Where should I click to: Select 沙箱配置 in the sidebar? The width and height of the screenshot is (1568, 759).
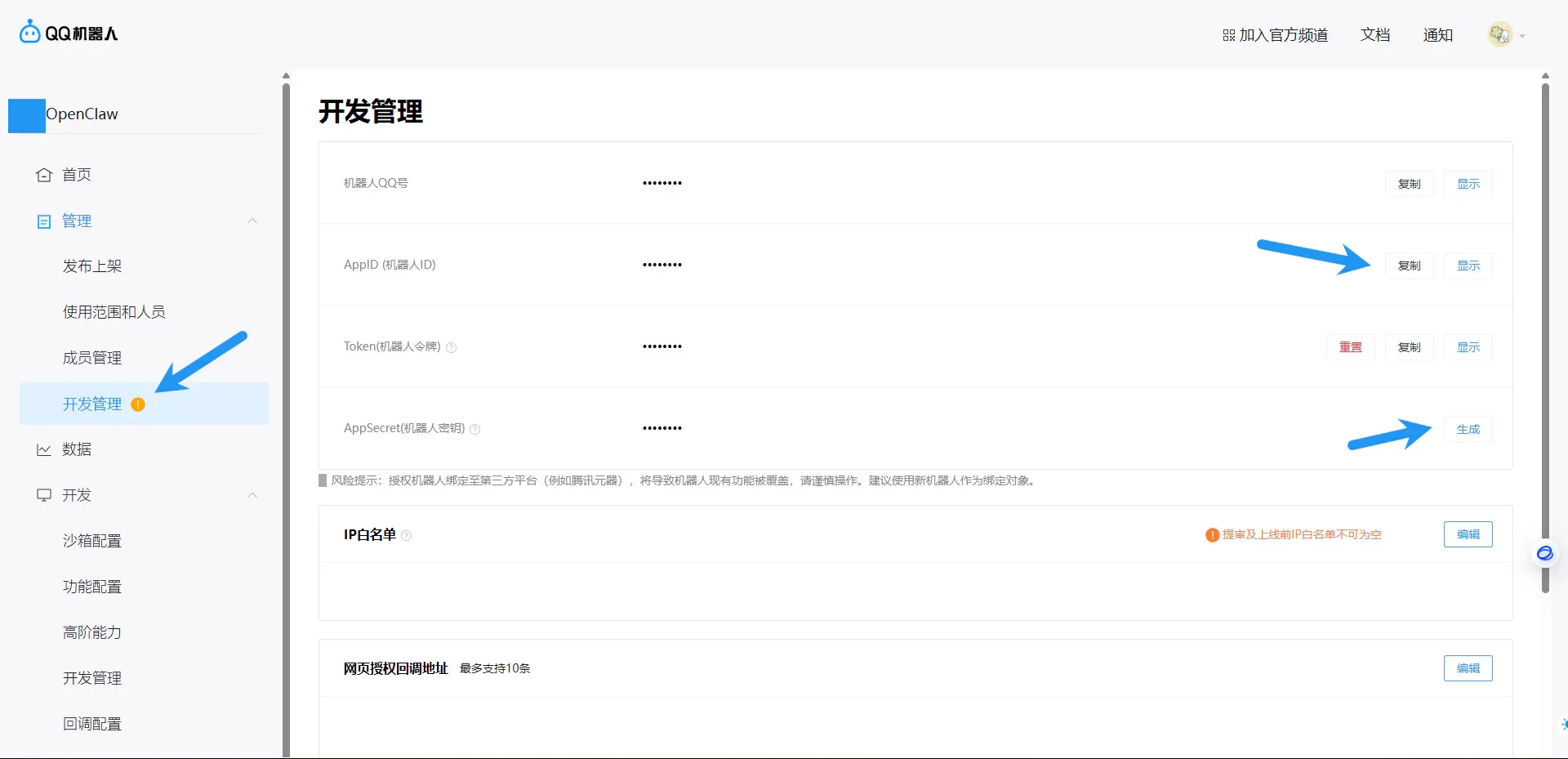pyautogui.click(x=92, y=541)
